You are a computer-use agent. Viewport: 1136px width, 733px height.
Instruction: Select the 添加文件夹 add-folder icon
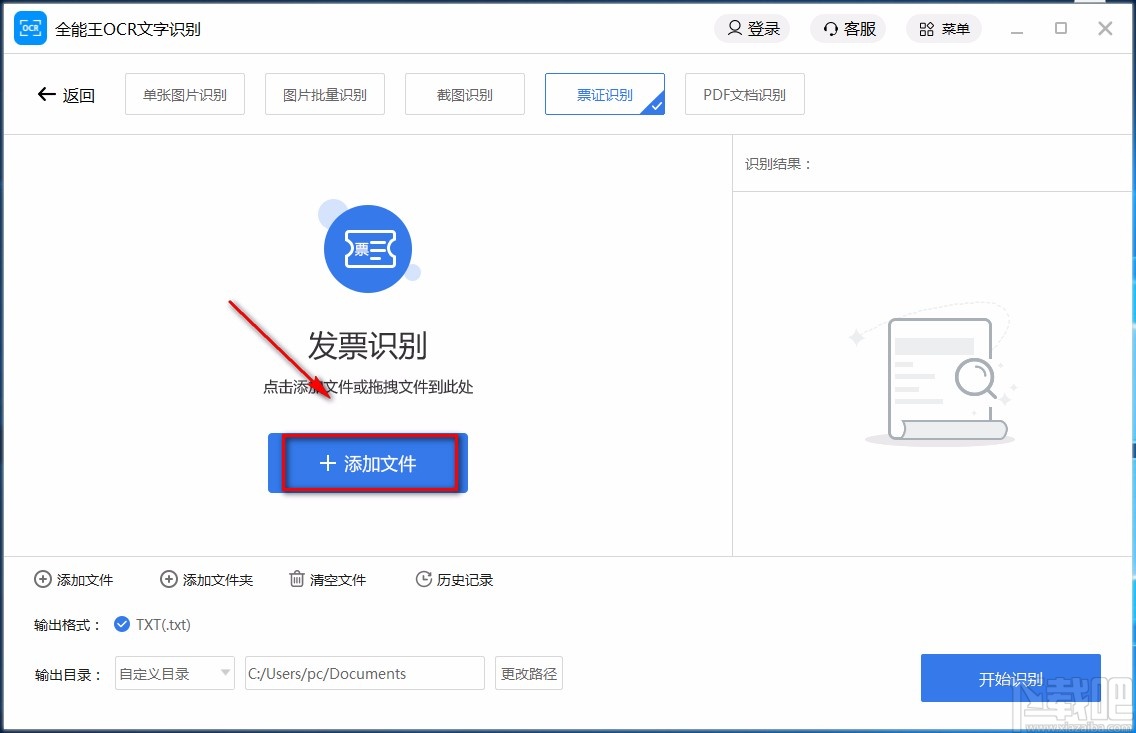coord(169,579)
